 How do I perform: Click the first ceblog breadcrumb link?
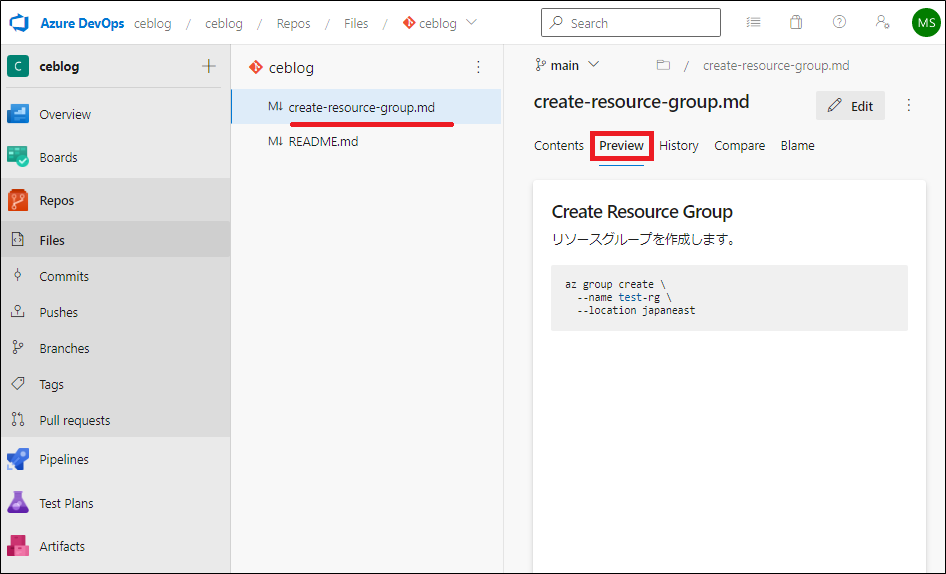point(153,24)
